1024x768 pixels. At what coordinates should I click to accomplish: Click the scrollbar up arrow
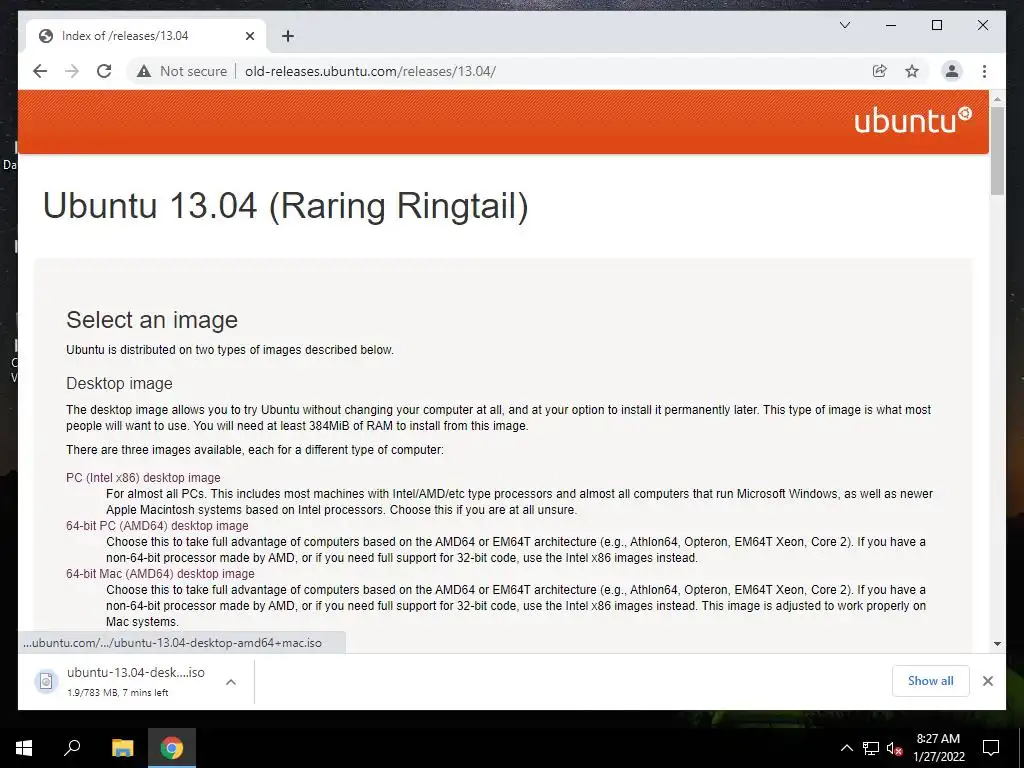coord(997,99)
